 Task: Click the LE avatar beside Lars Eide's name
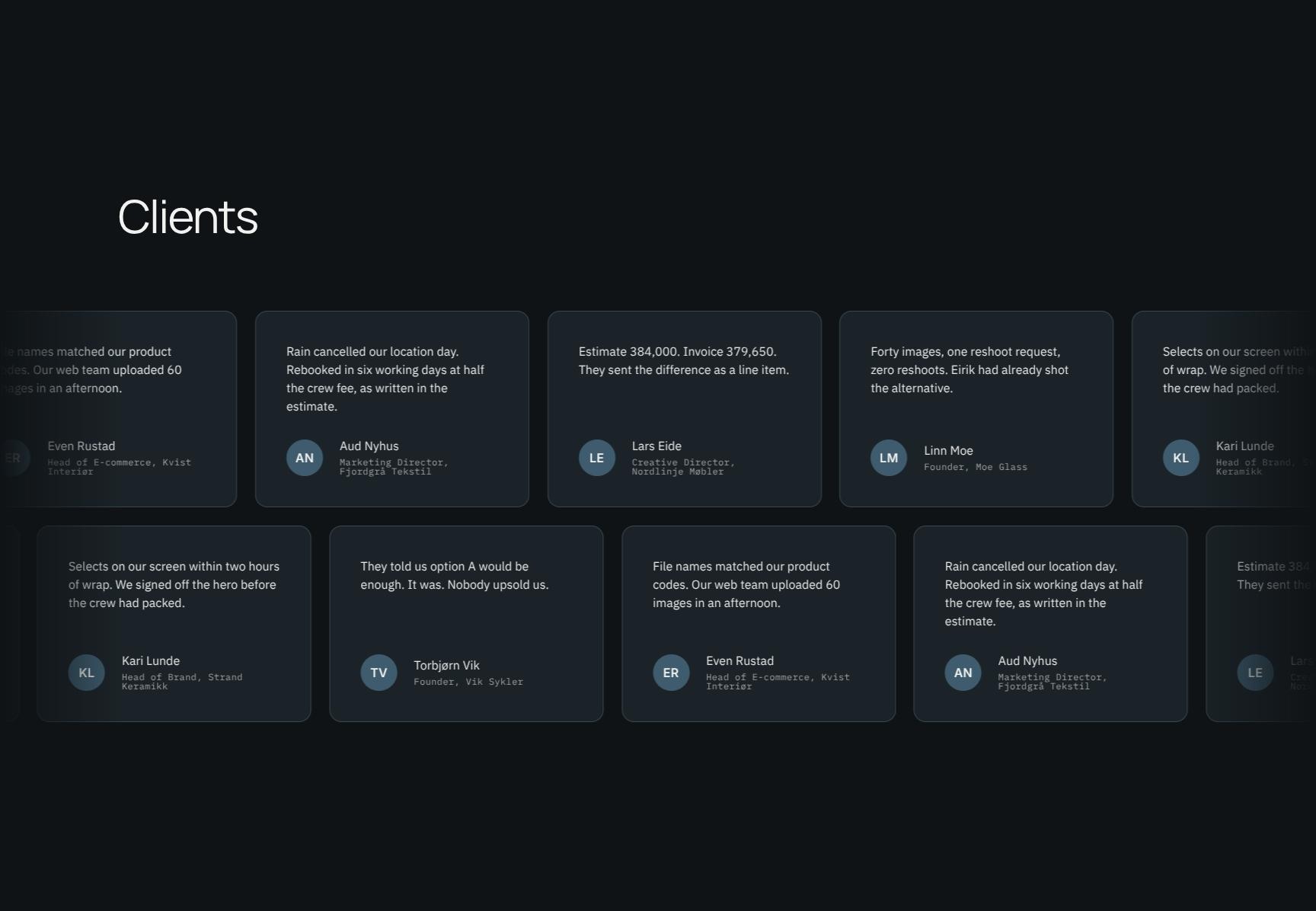coord(596,458)
